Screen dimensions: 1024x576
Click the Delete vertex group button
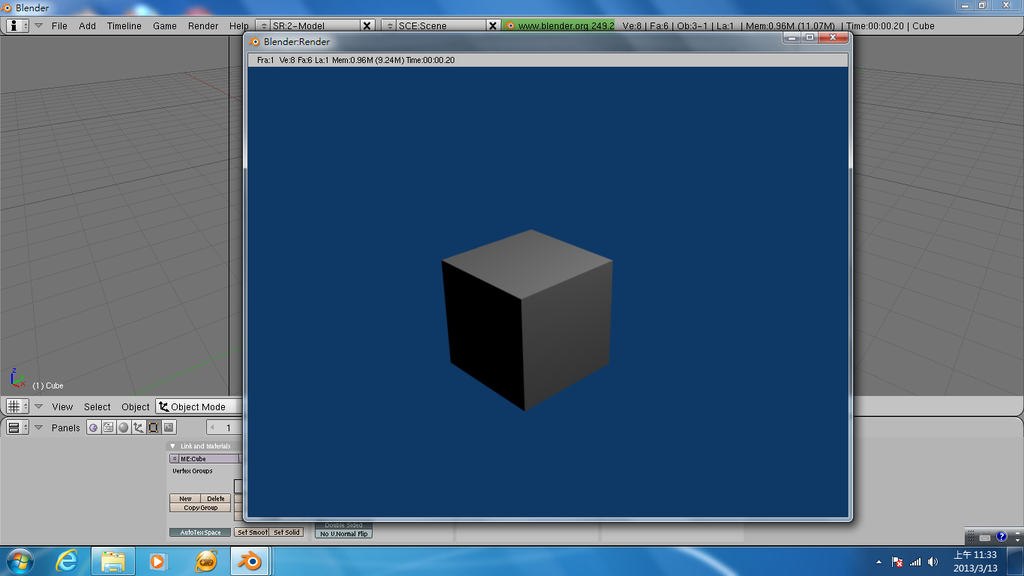tap(216, 498)
